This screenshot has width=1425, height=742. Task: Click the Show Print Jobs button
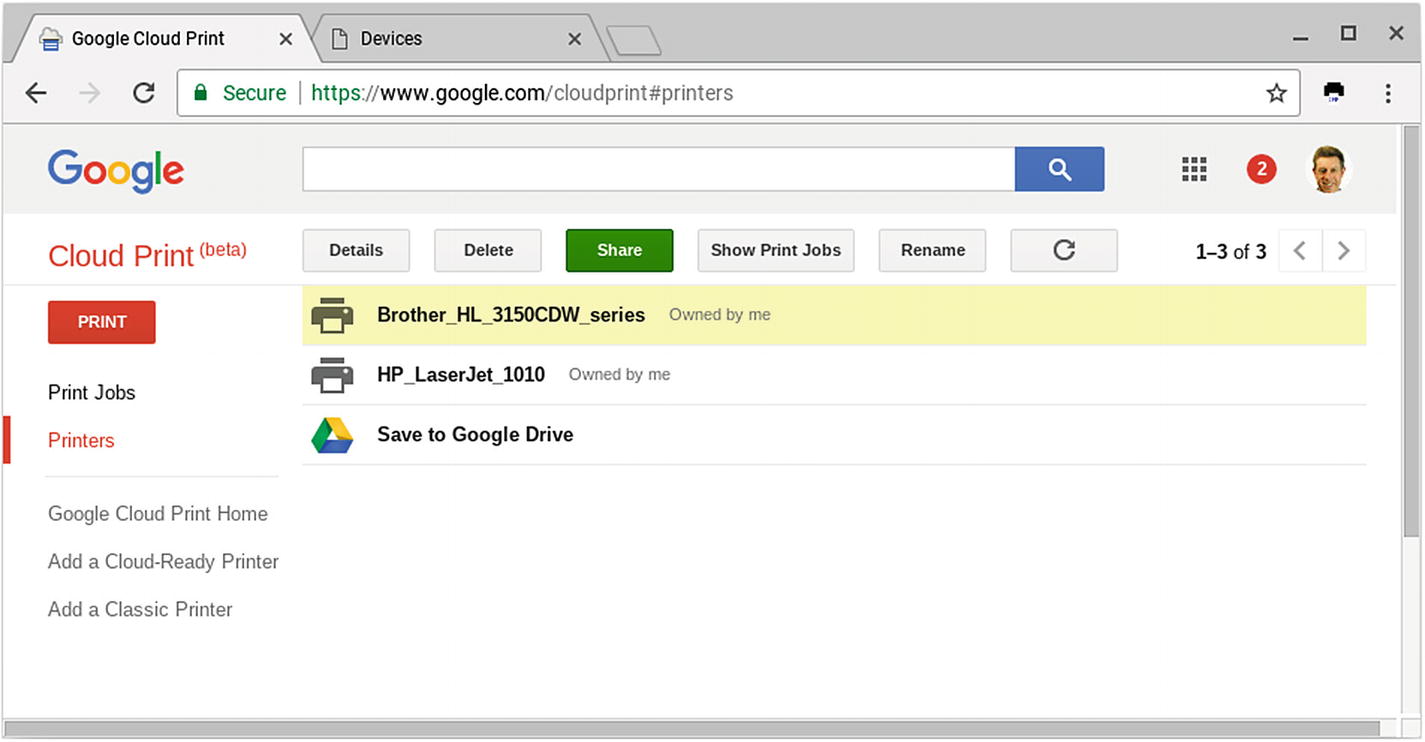776,250
